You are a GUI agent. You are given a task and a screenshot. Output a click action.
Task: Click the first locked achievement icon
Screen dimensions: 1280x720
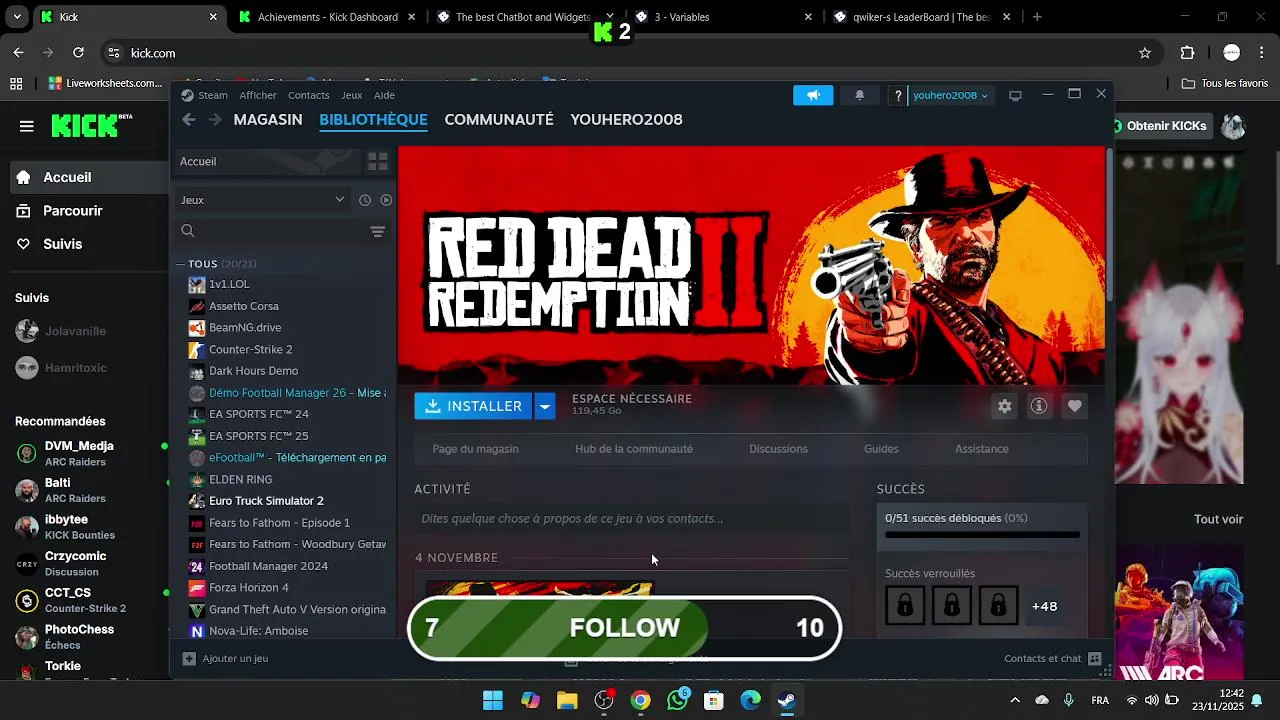tap(905, 606)
